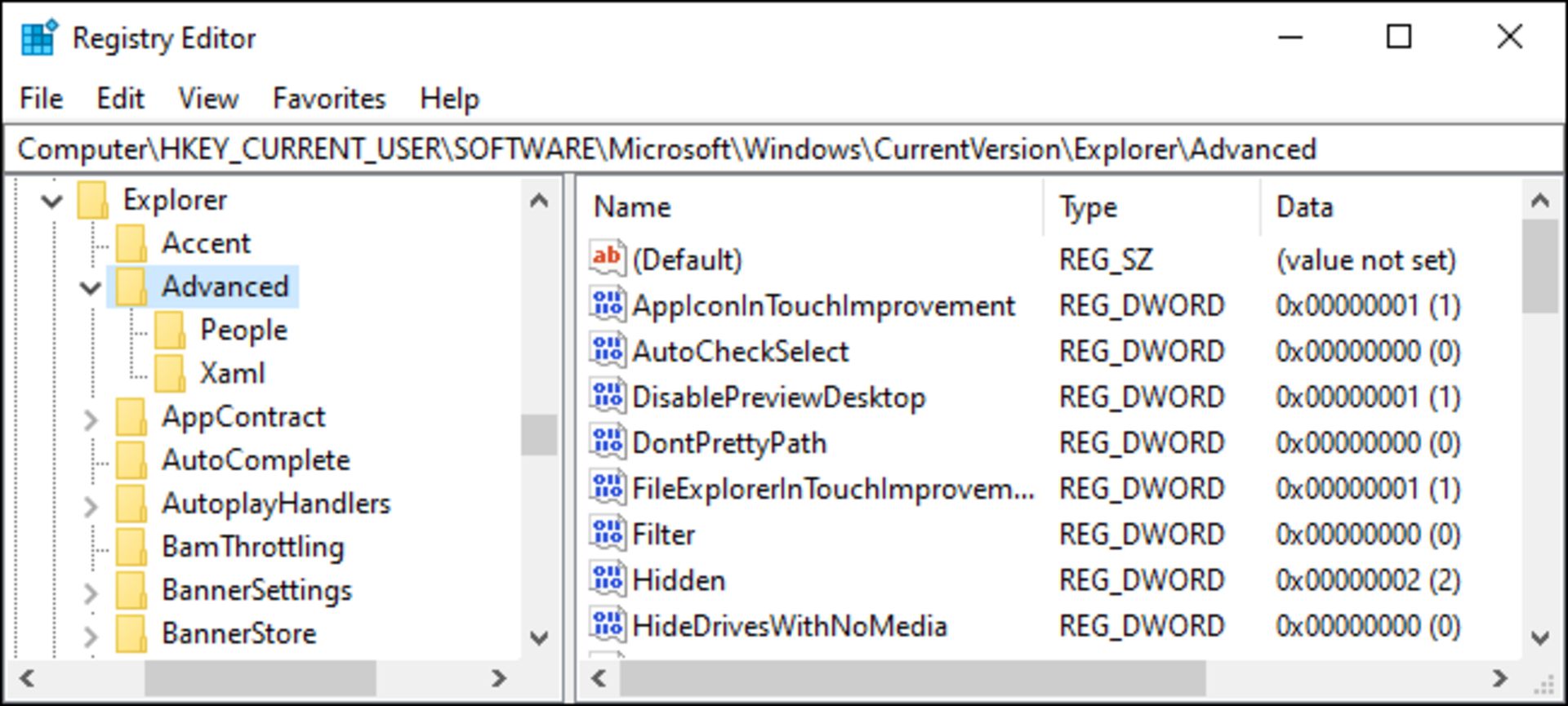This screenshot has height=706, width=1568.
Task: Click the BannerSettings folder icon
Action: pyautogui.click(x=131, y=590)
